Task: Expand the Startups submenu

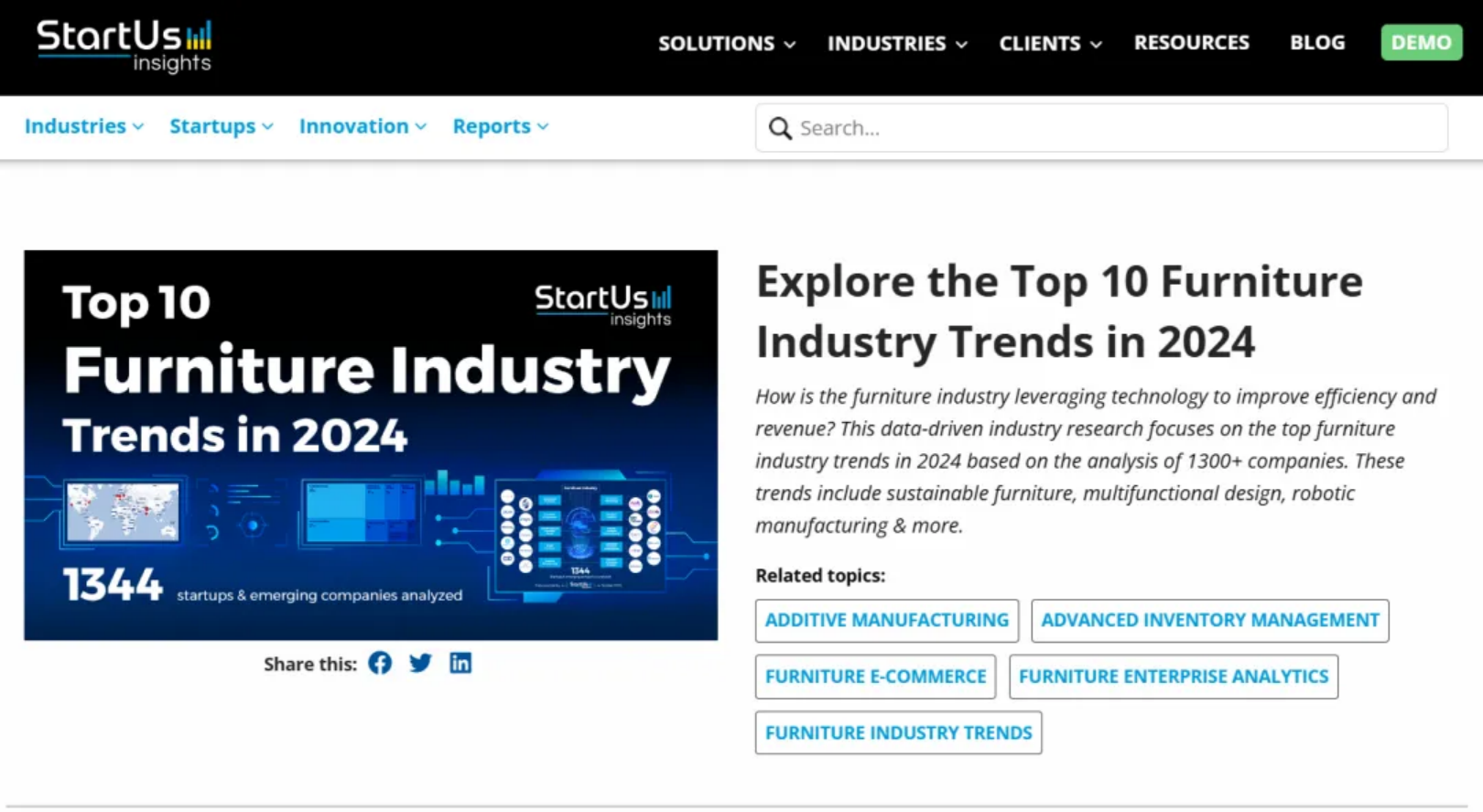Action: coord(222,126)
